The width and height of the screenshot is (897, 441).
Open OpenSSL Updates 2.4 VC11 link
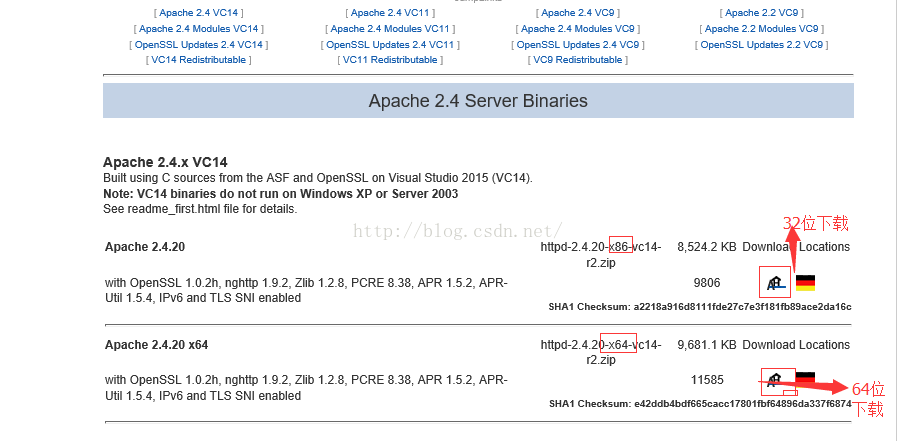tap(390, 45)
